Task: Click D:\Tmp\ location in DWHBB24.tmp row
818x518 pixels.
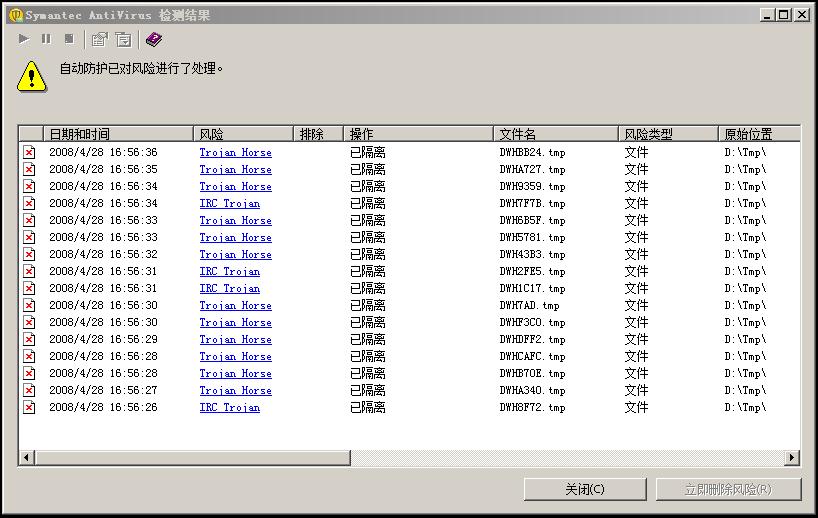Action: (745, 153)
